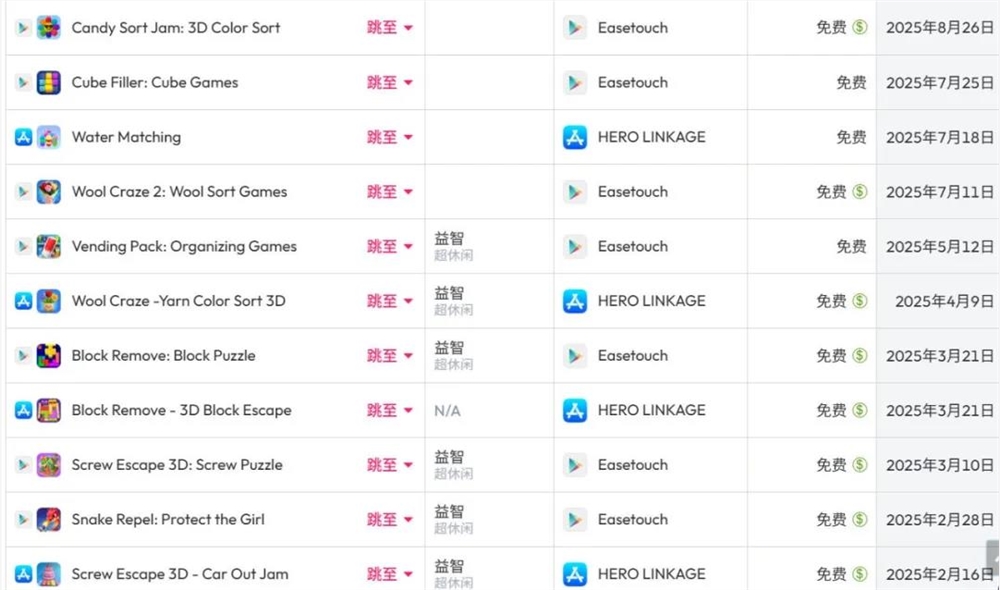Click the Candy Sort Jam app icon

point(48,28)
